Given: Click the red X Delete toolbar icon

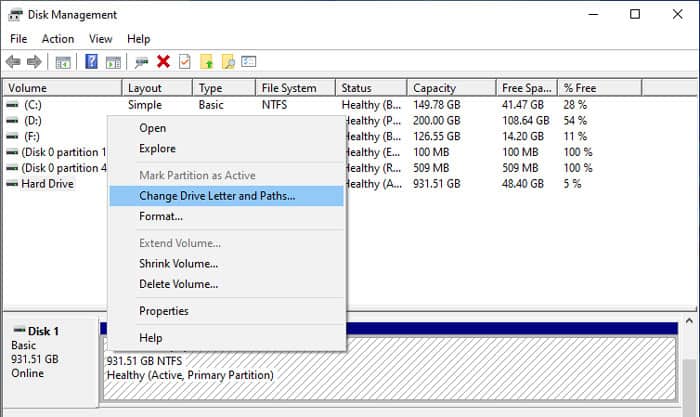Looking at the screenshot, I should click(x=163, y=61).
